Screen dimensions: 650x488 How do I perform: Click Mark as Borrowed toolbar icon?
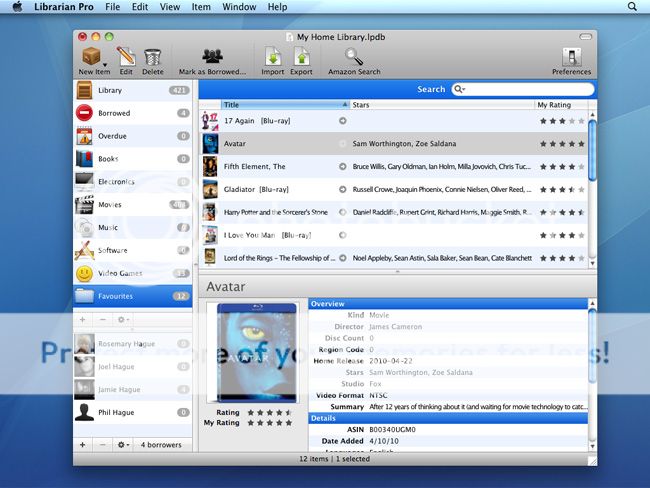pyautogui.click(x=212, y=56)
